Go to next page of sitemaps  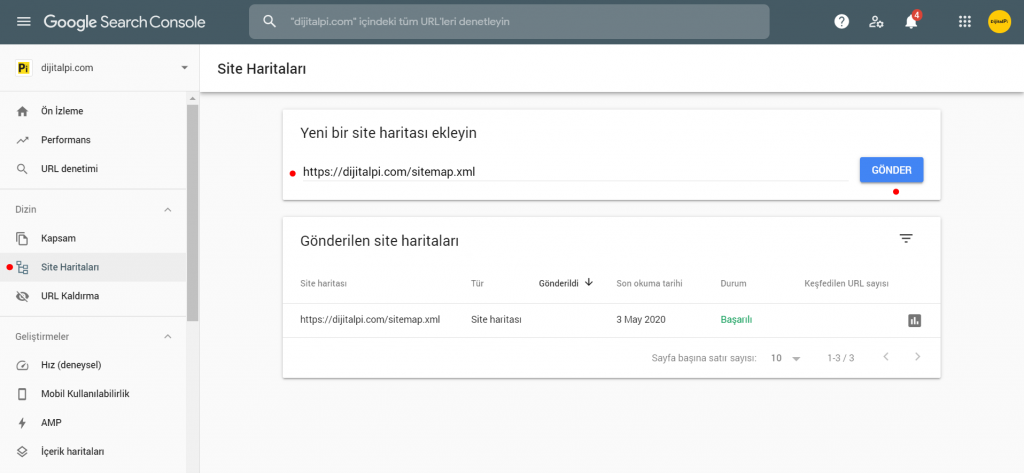[918, 357]
